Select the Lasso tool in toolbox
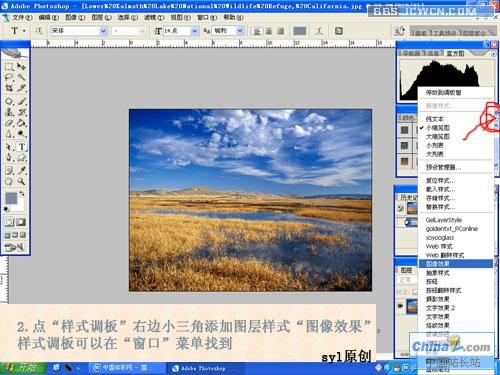 pos(9,78)
